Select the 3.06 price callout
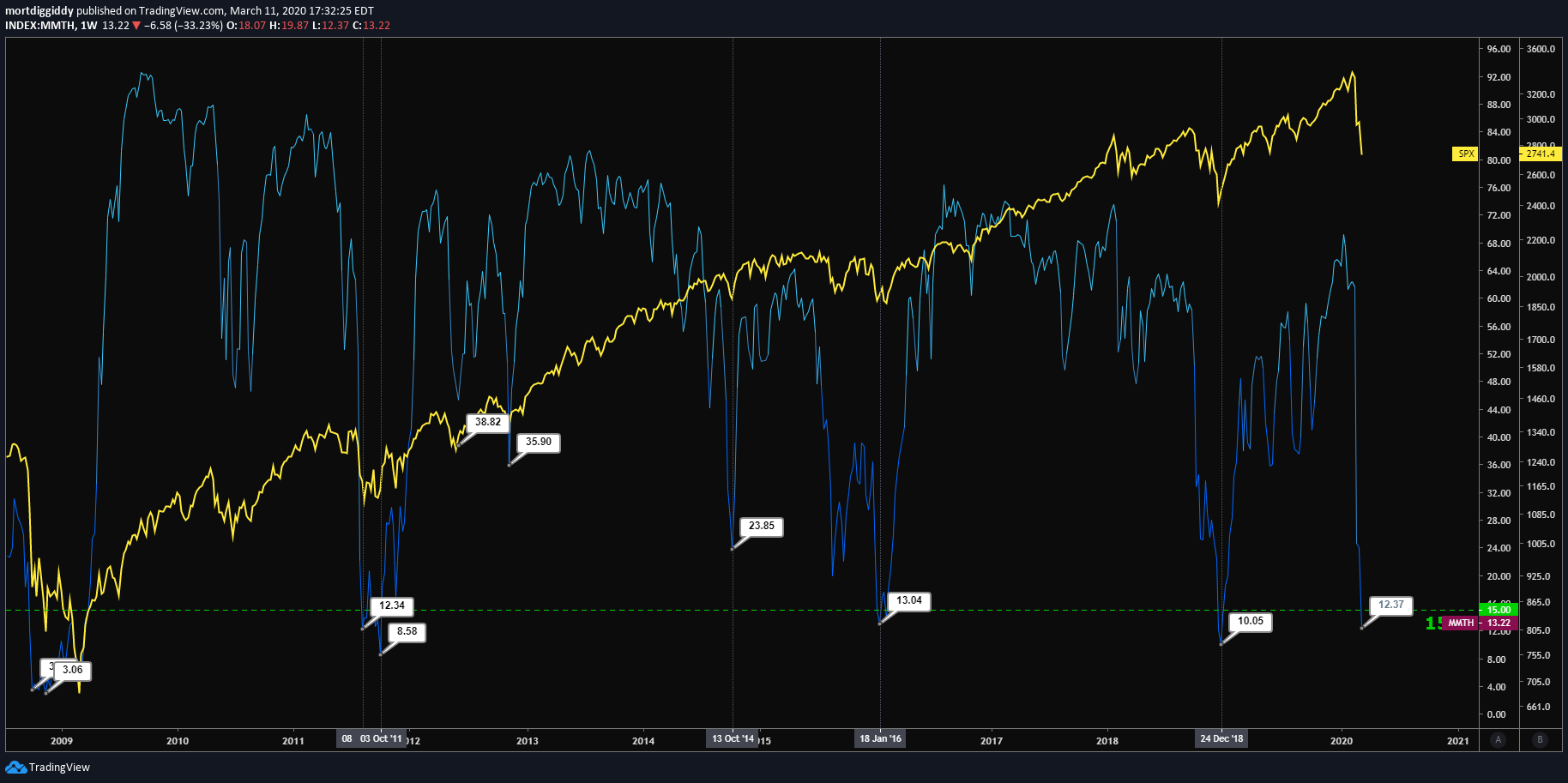Image resolution: width=1568 pixels, height=783 pixels. 73,670
